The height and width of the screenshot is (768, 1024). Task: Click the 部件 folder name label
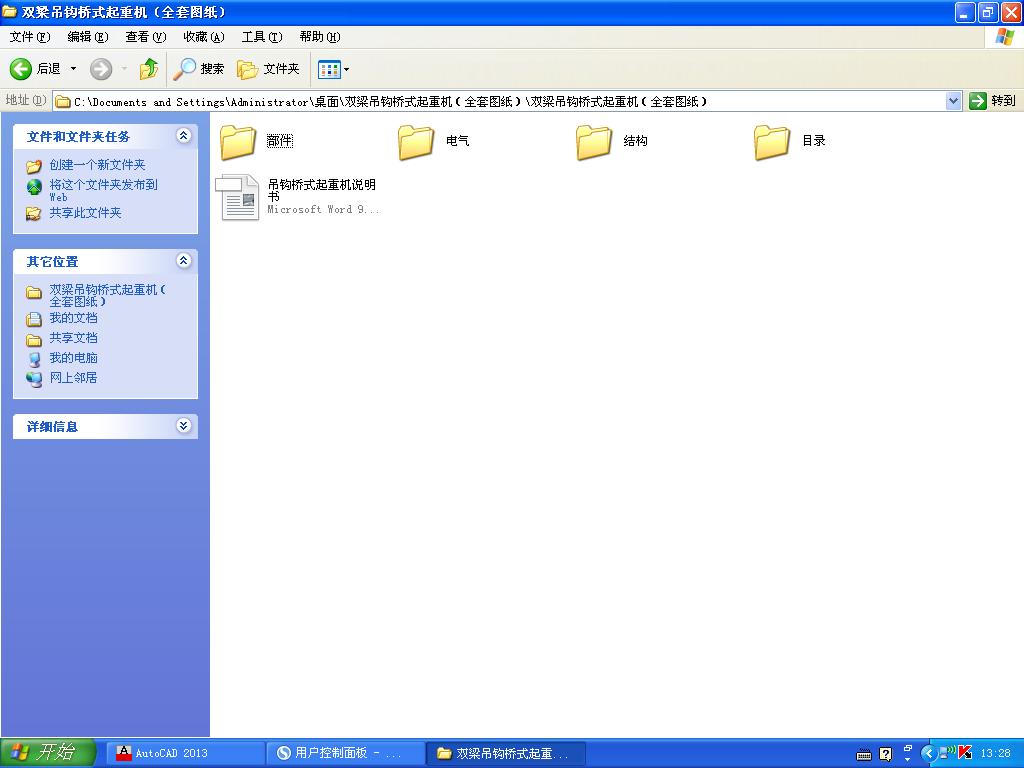click(280, 140)
